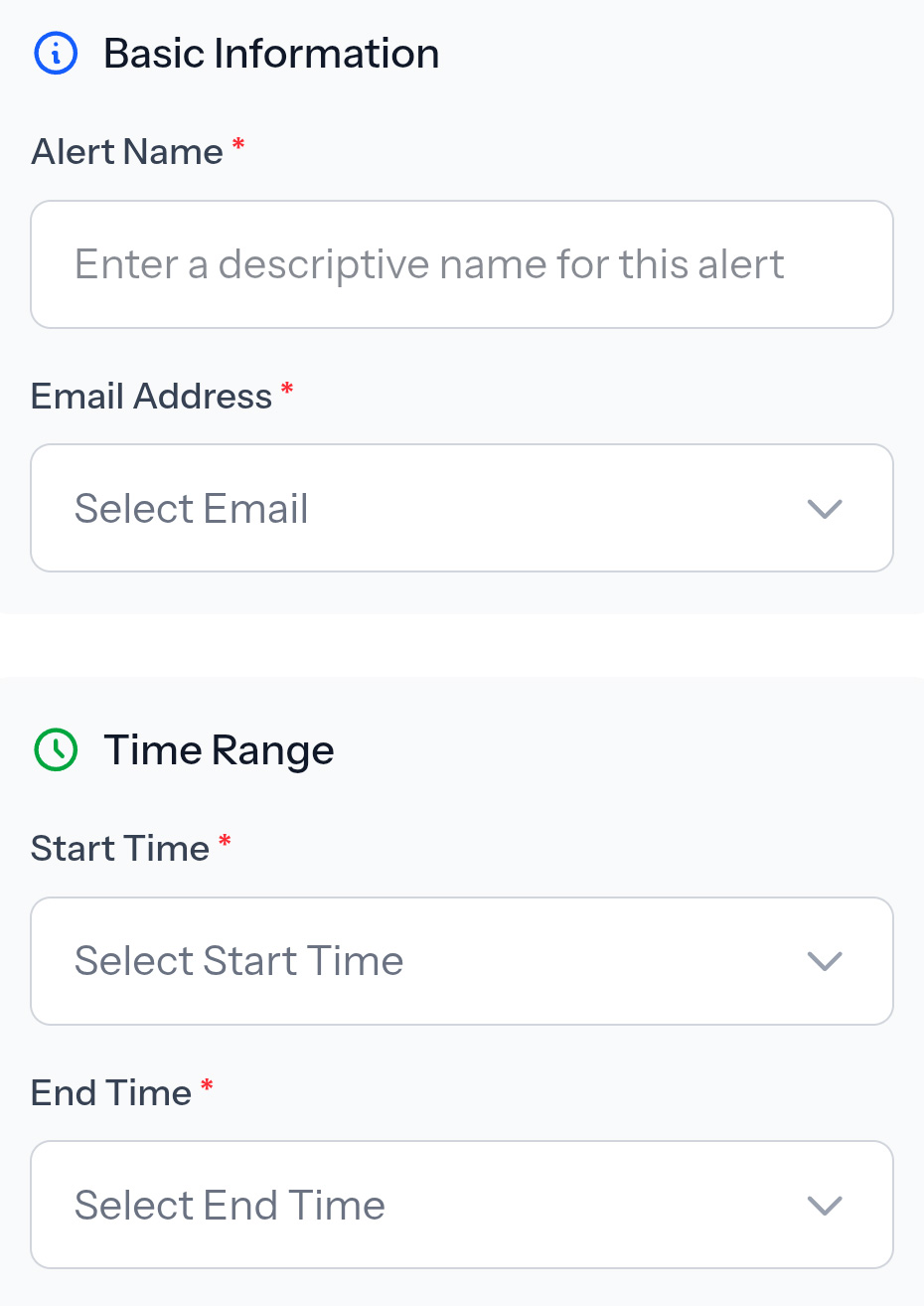Click the chevron arrow in Select Email field
This screenshot has height=1306, width=924.
pyautogui.click(x=825, y=509)
